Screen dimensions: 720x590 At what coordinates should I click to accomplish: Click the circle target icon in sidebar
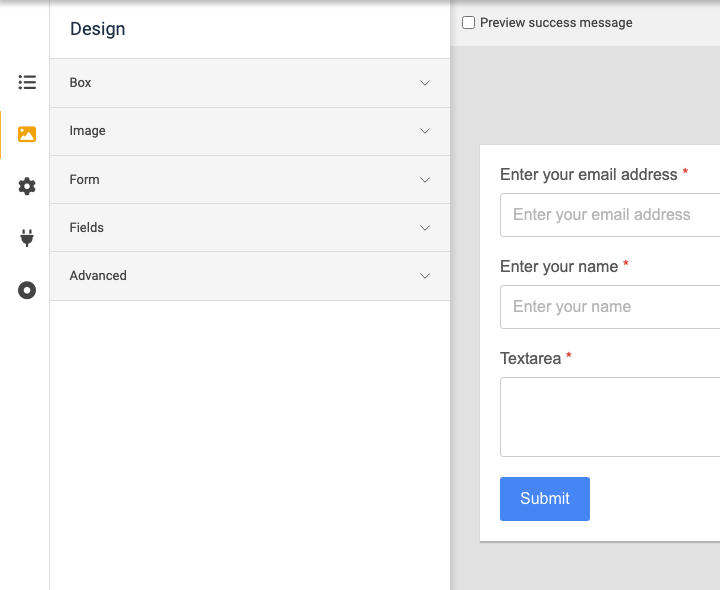point(27,290)
